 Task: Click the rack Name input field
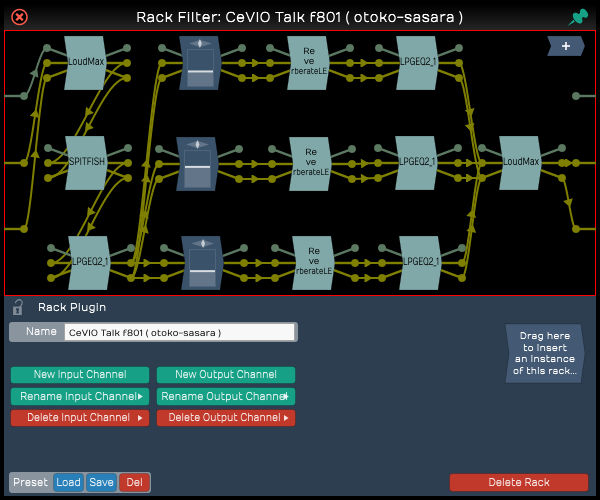(x=179, y=332)
